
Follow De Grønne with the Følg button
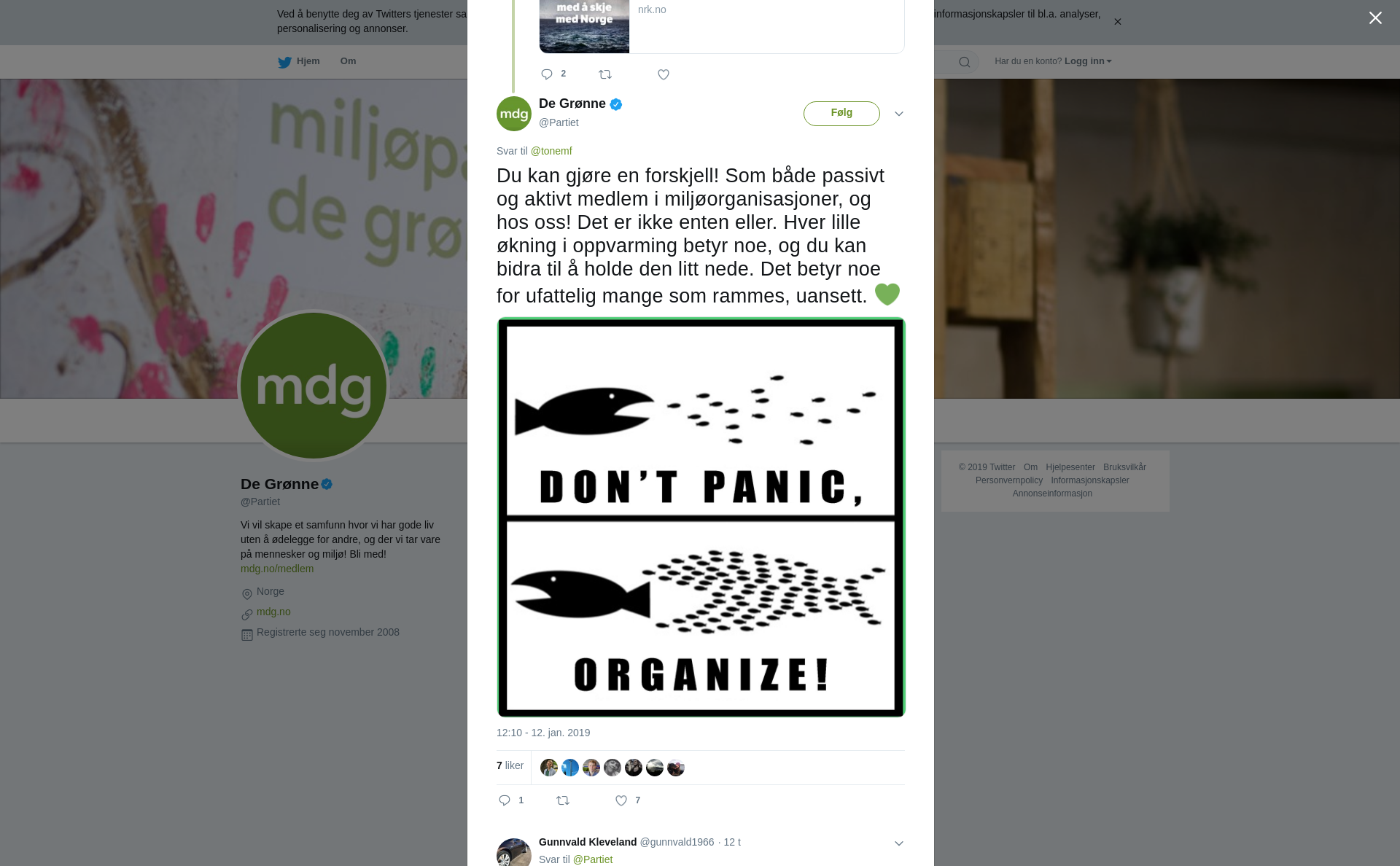tap(841, 113)
